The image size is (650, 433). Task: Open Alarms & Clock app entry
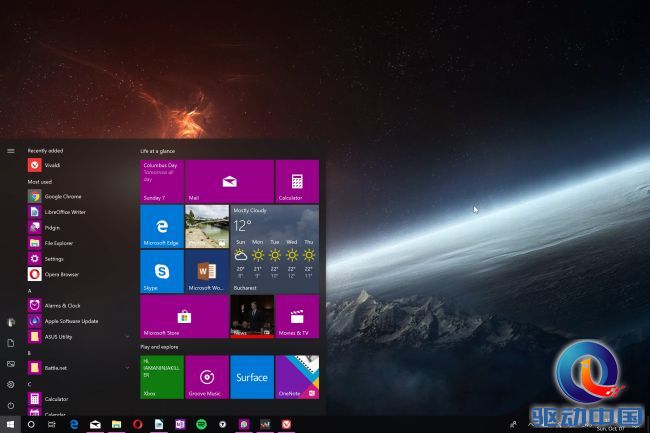[x=79, y=305]
